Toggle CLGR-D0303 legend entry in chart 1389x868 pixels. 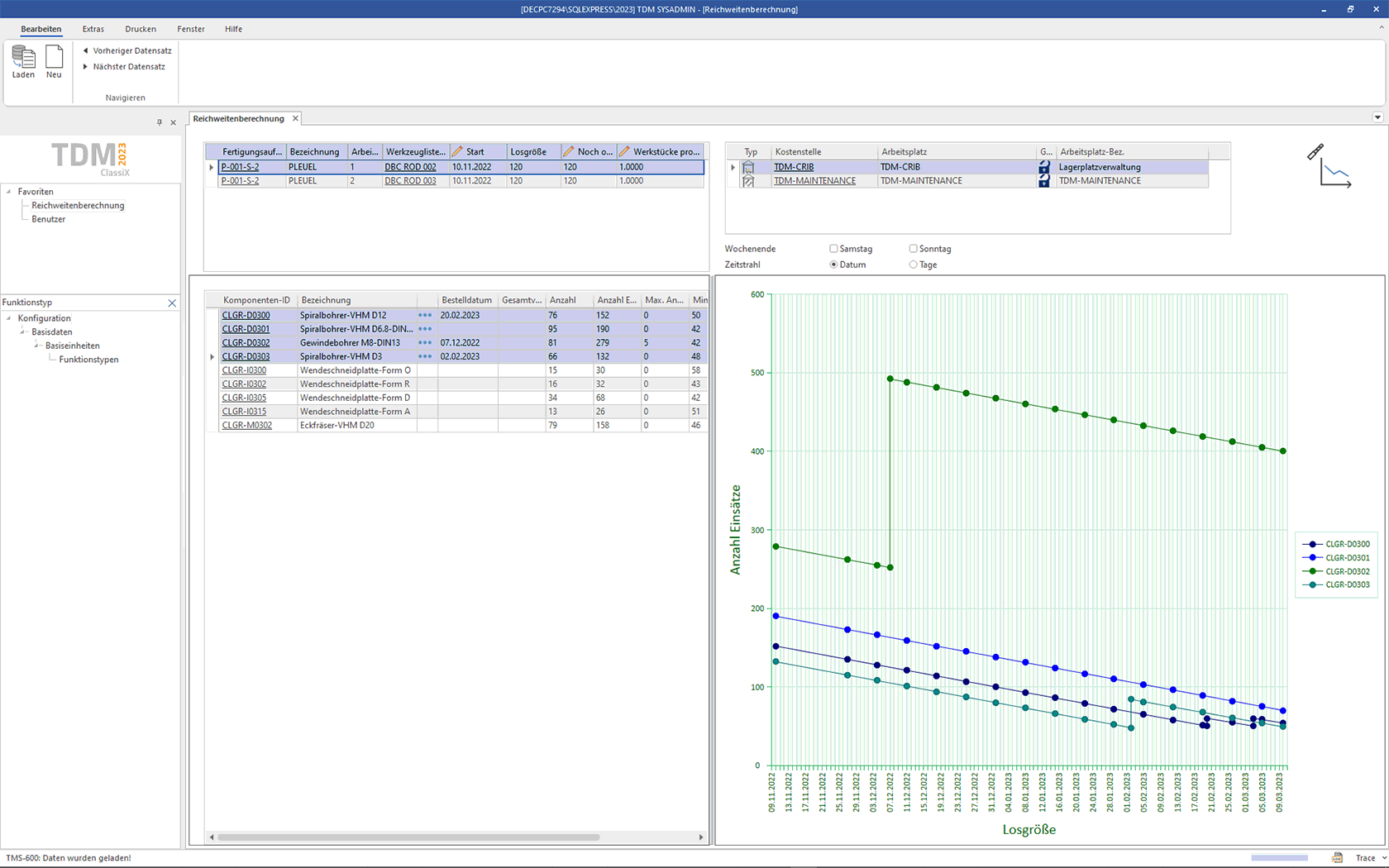pos(1336,584)
